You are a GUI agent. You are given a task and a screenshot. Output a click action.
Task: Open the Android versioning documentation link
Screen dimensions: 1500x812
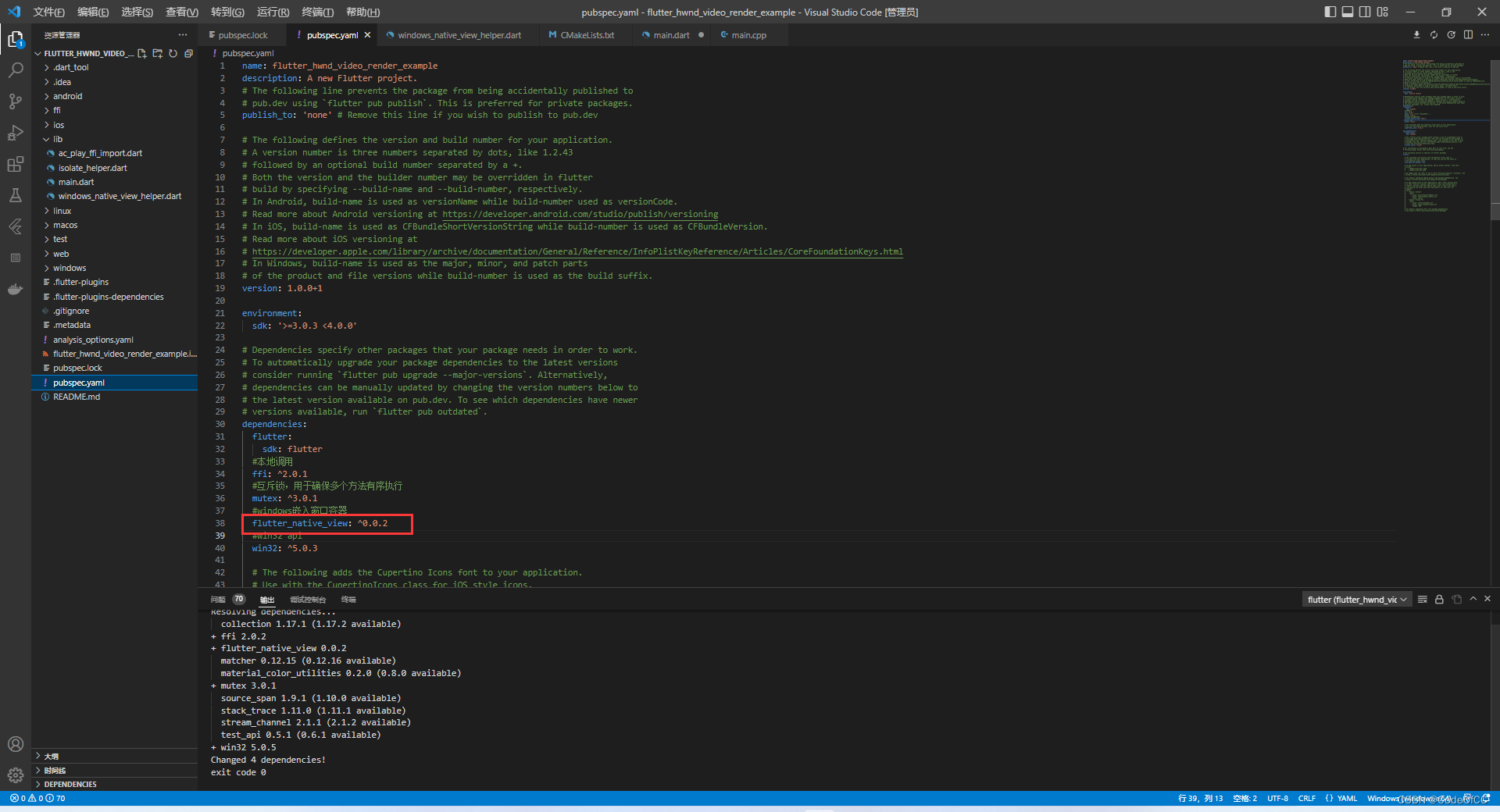coord(580,214)
